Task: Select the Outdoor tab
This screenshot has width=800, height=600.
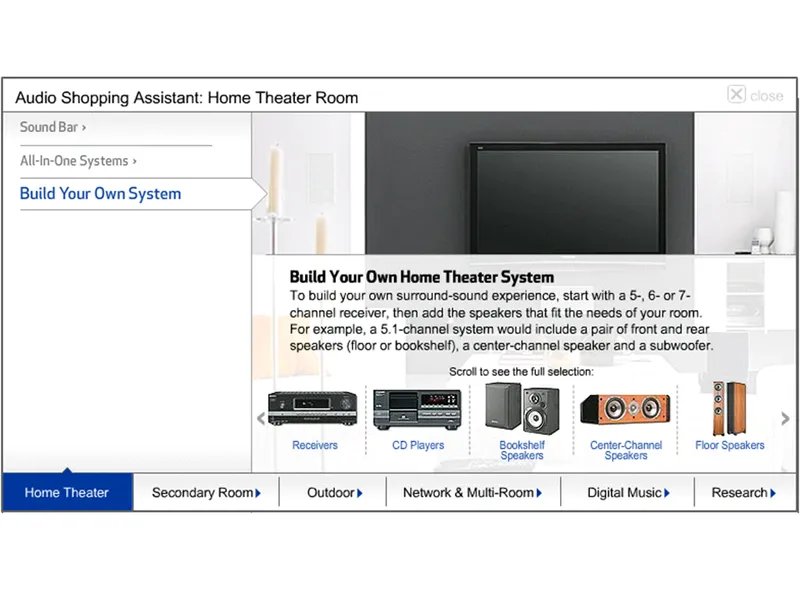Action: (331, 492)
